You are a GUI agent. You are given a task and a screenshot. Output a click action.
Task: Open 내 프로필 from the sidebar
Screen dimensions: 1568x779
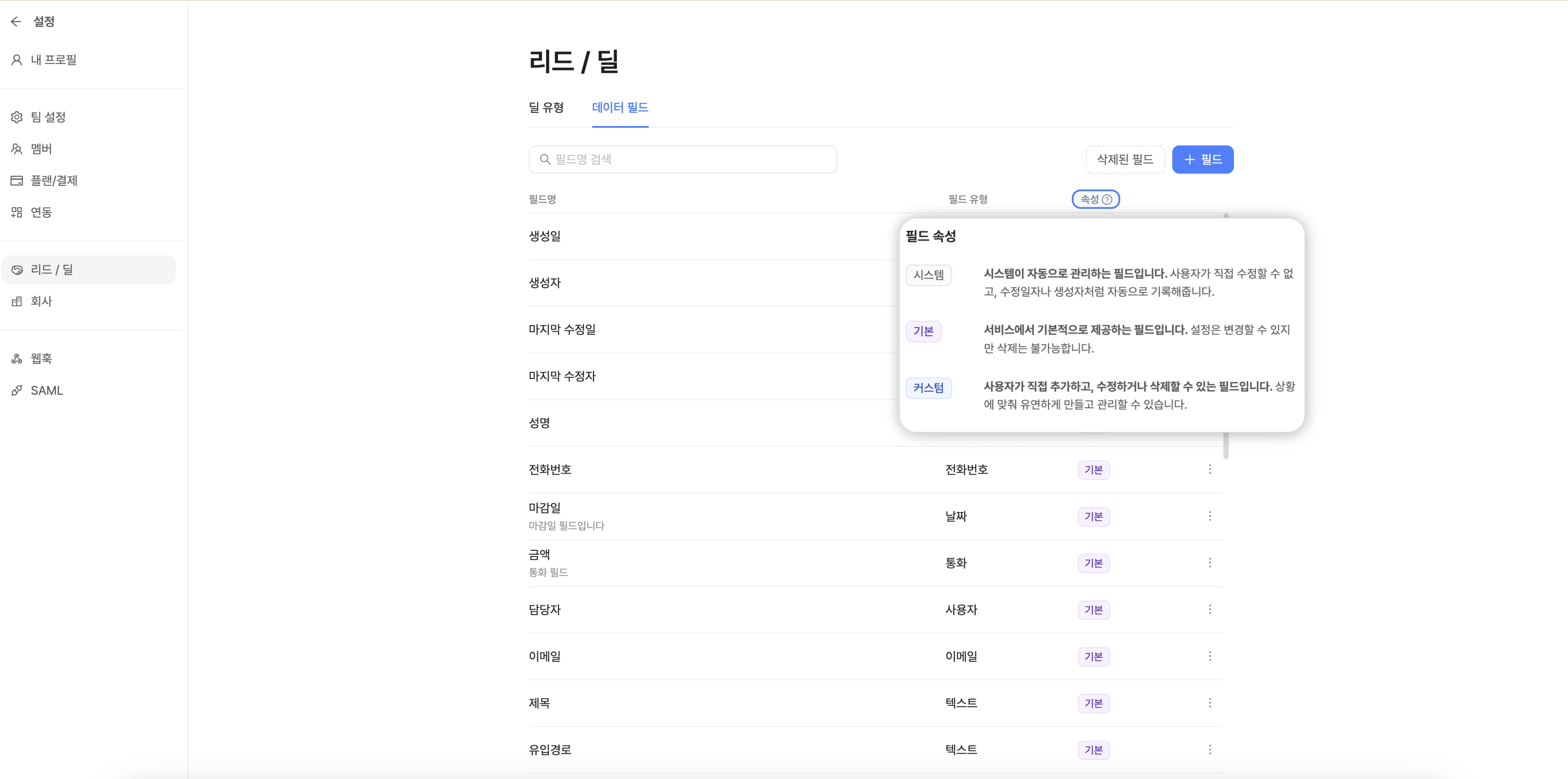[53, 60]
